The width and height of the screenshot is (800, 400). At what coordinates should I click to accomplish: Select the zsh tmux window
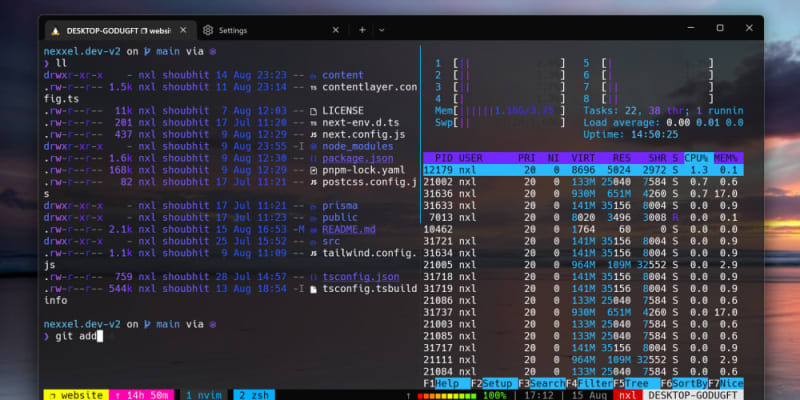pos(254,395)
